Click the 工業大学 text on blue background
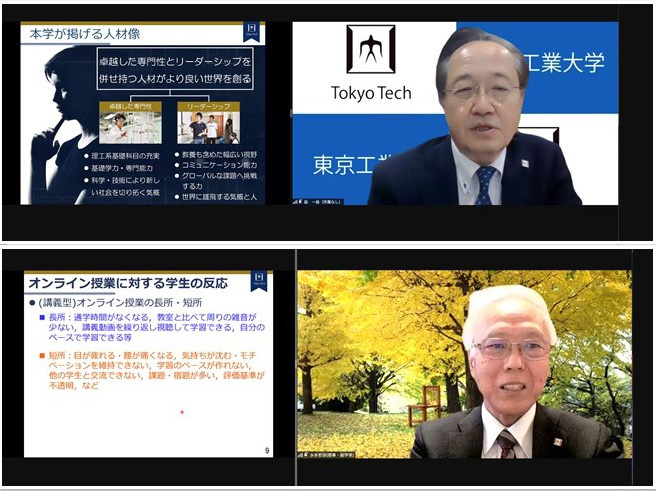Viewport: 656px width, 492px height. coord(565,63)
